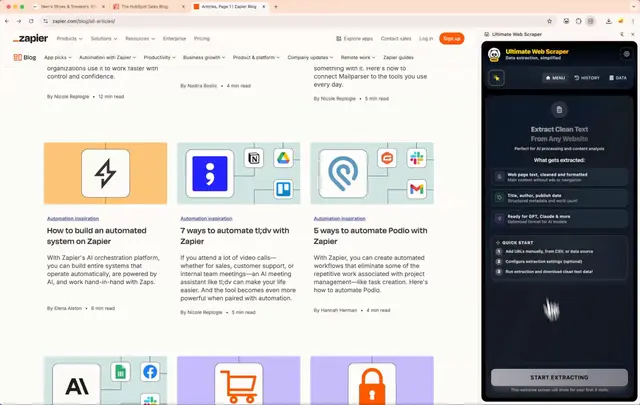
Task: Click the element picker cursor icon
Action: [497, 78]
